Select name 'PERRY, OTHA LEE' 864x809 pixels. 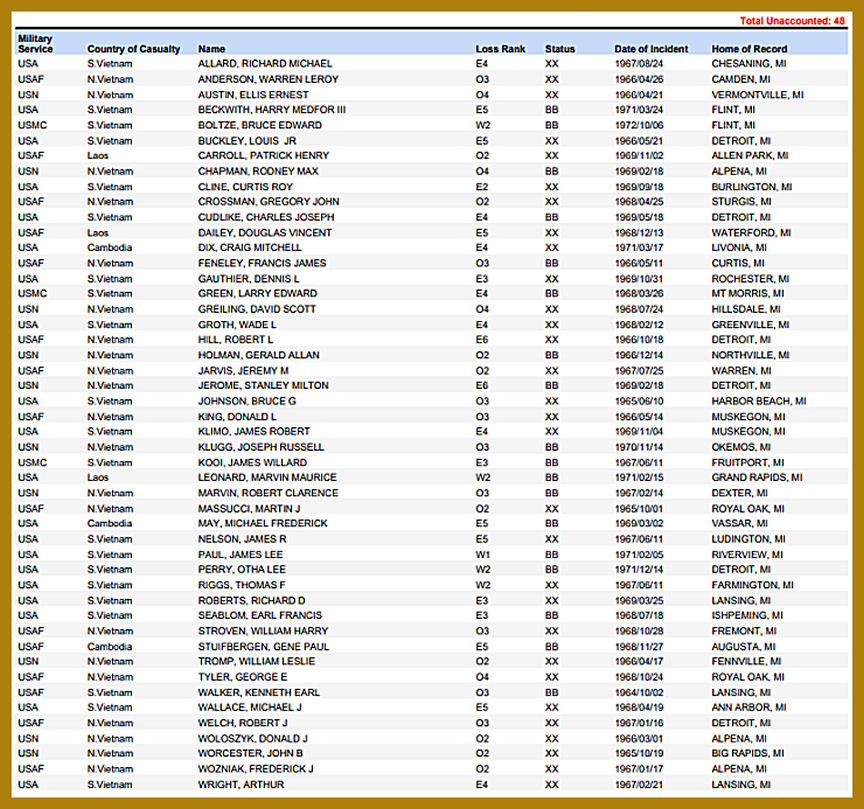(242, 570)
